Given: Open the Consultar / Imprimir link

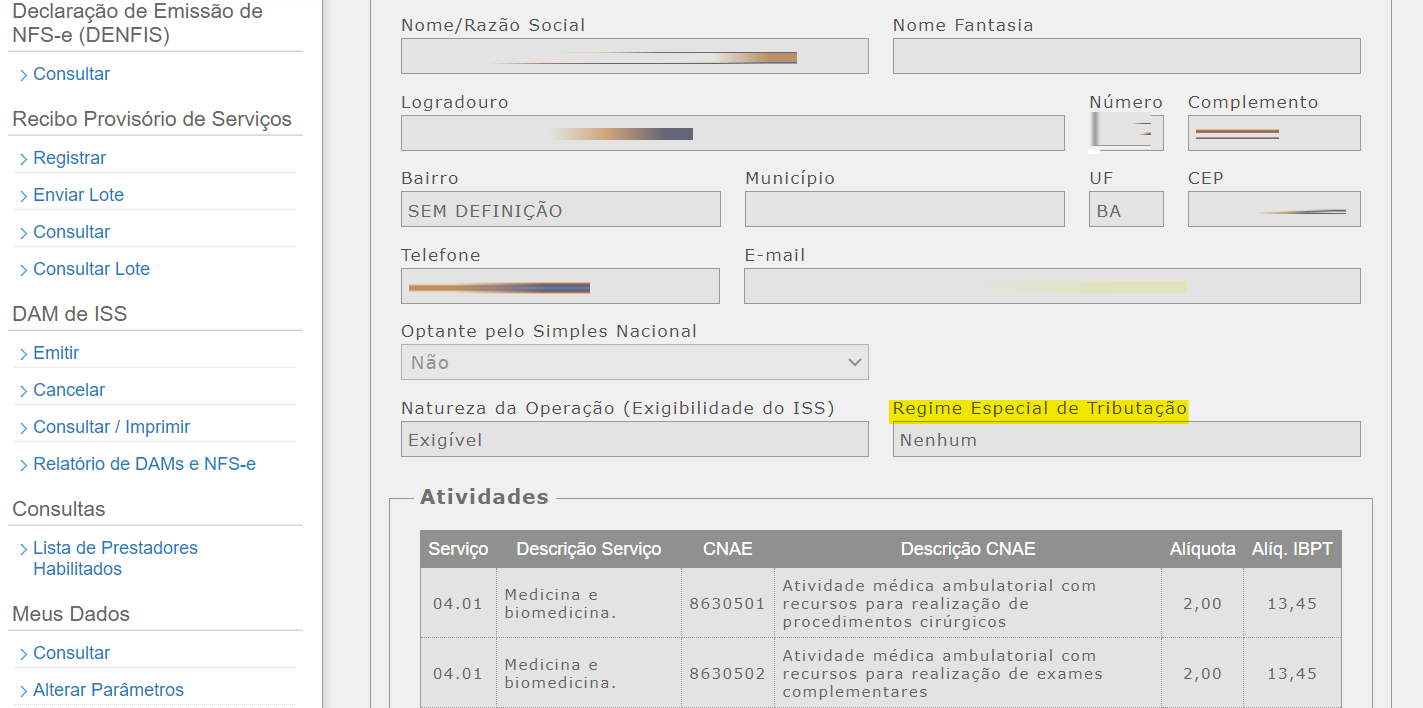Looking at the screenshot, I should pyautogui.click(x=111, y=427).
